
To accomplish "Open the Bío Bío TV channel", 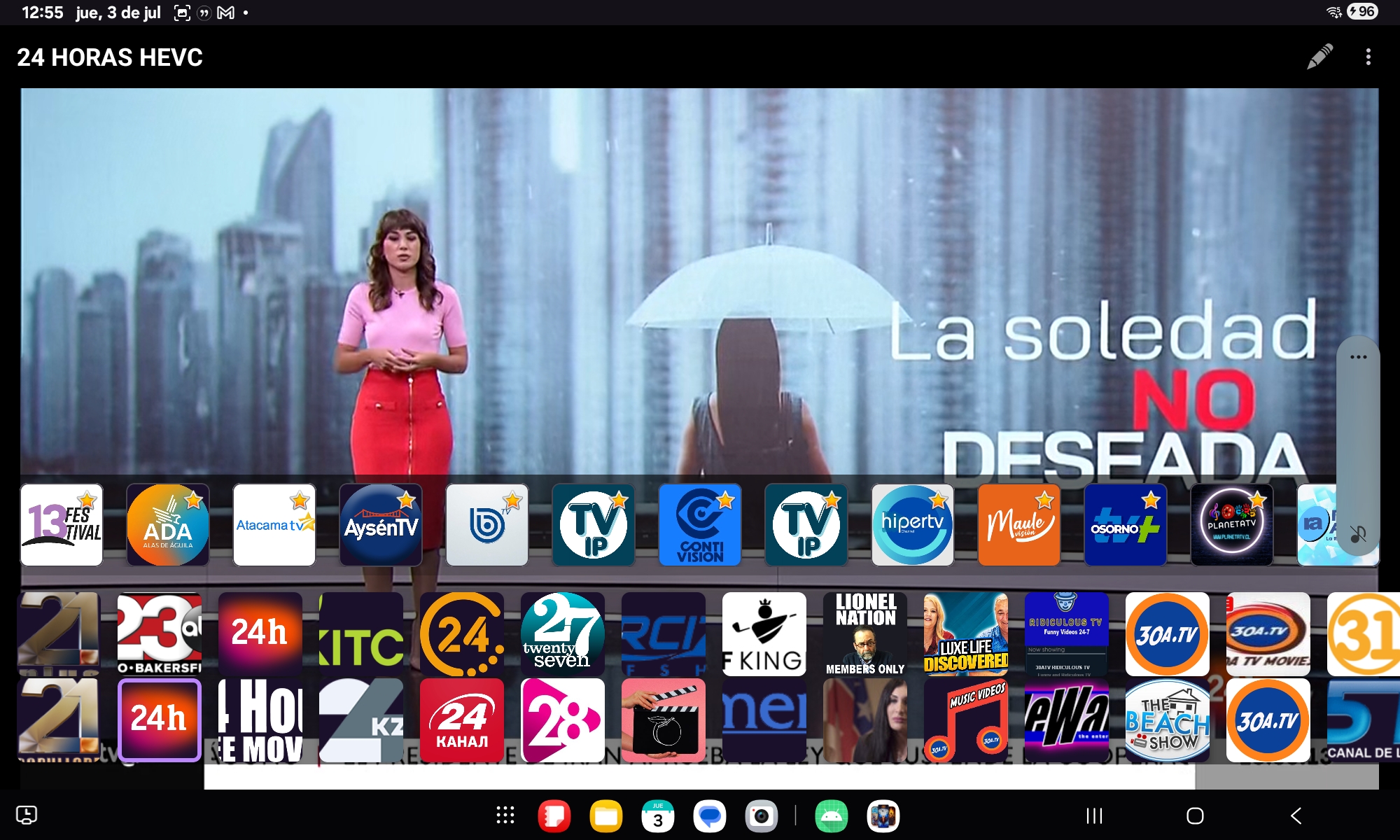I will 487,525.
